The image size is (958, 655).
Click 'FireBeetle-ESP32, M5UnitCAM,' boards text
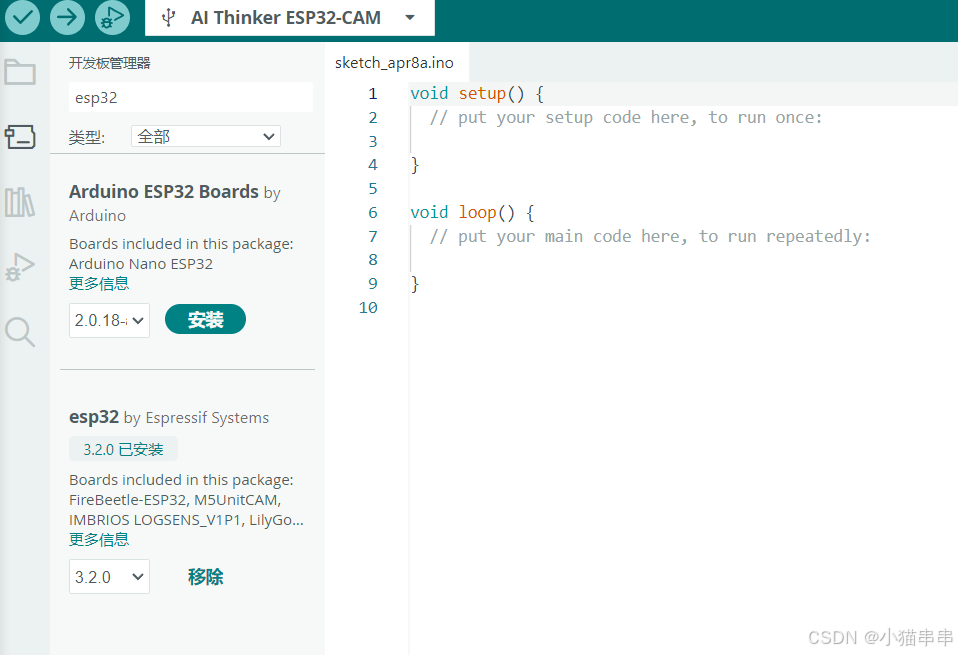point(175,500)
